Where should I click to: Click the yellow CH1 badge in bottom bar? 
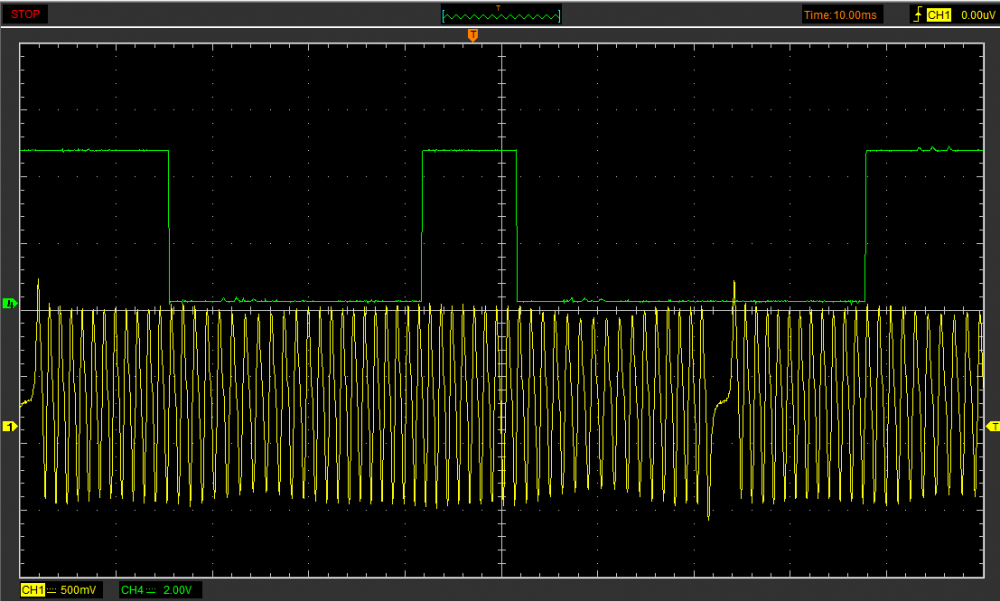(32, 591)
